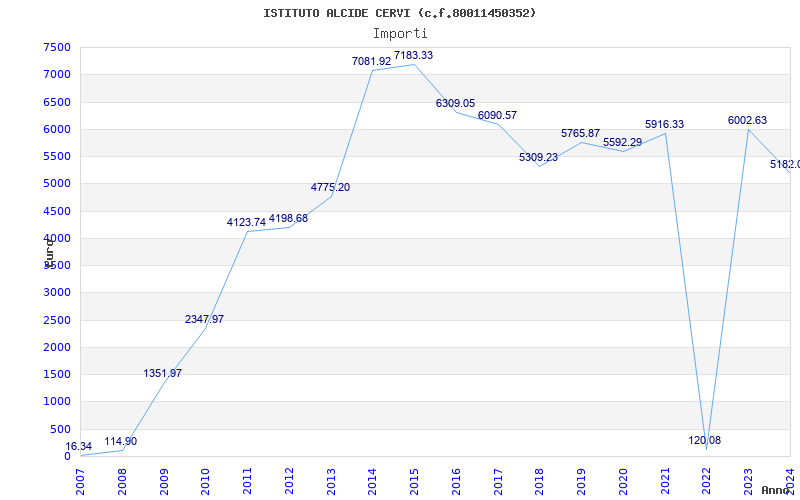The image size is (800, 500).
Task: Click the 2021 year axis label
Action: point(665,481)
